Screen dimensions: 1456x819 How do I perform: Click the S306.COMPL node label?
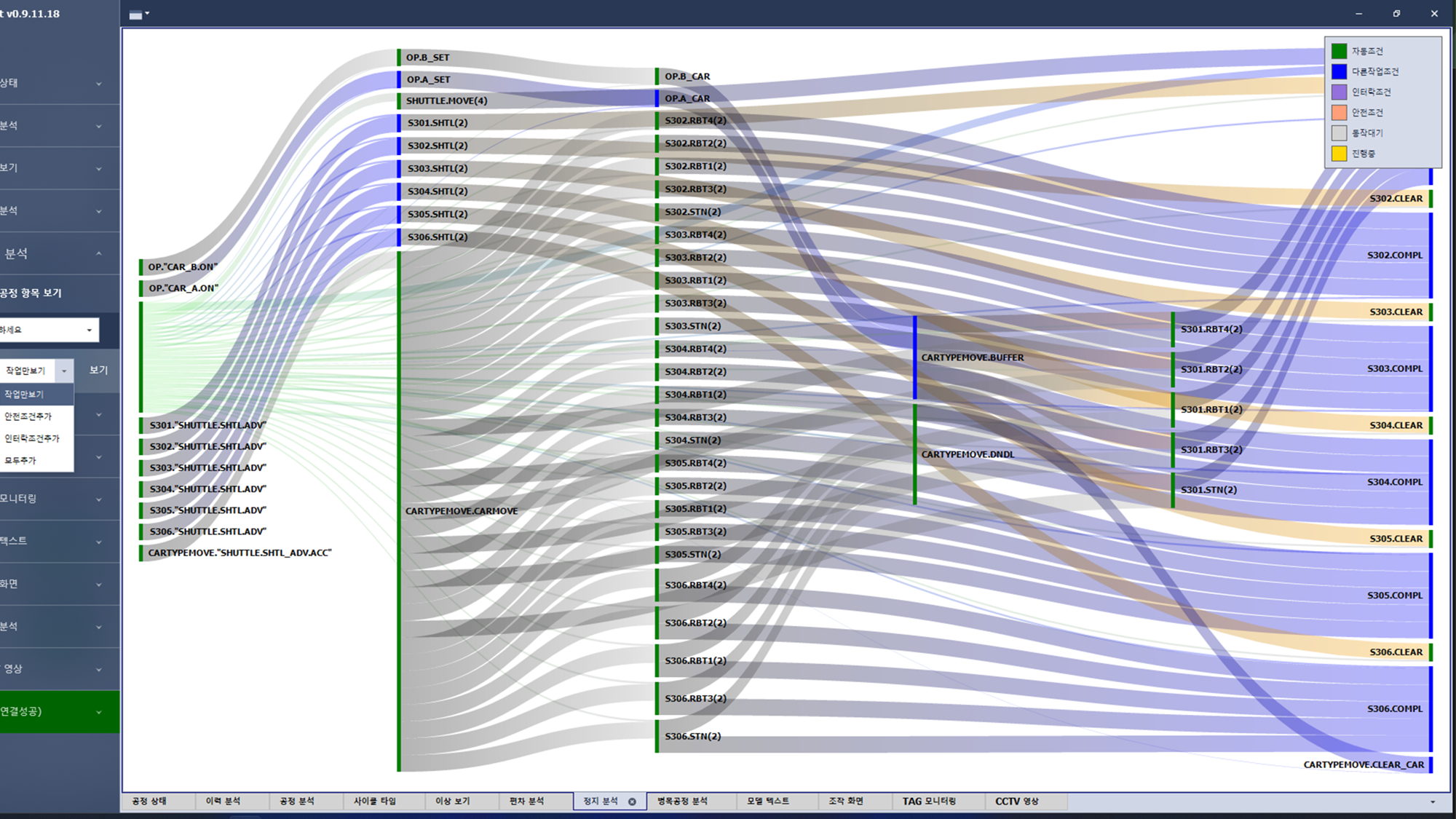click(x=1394, y=708)
